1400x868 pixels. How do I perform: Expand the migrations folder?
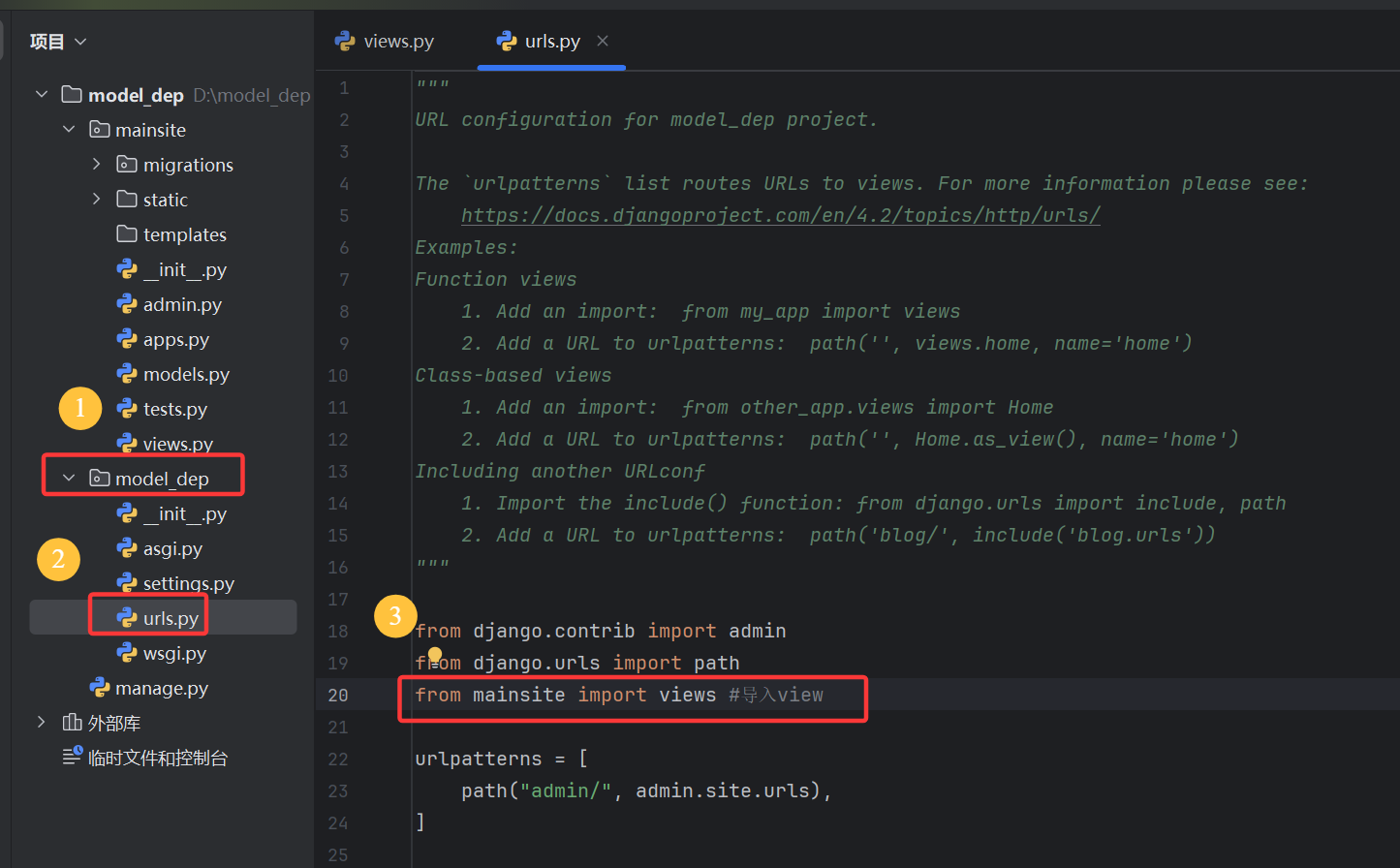point(96,165)
